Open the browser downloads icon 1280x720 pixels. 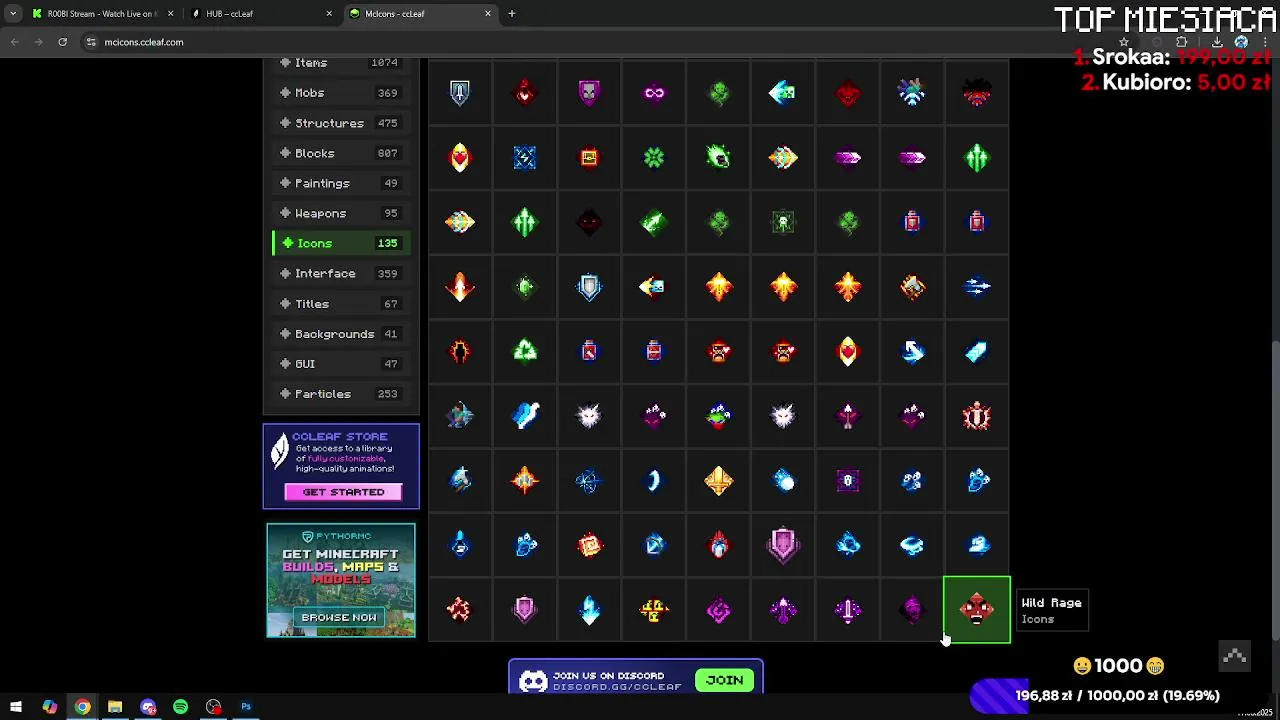click(1217, 42)
